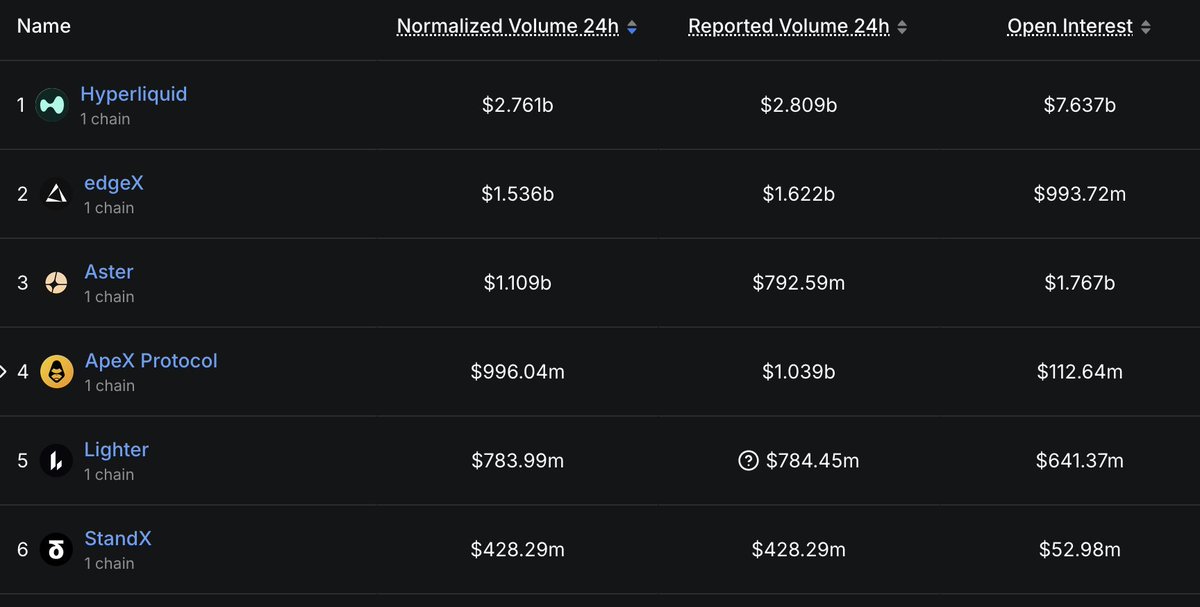Click the Lighter black logo icon
The height and width of the screenshot is (607, 1200).
pos(57,461)
